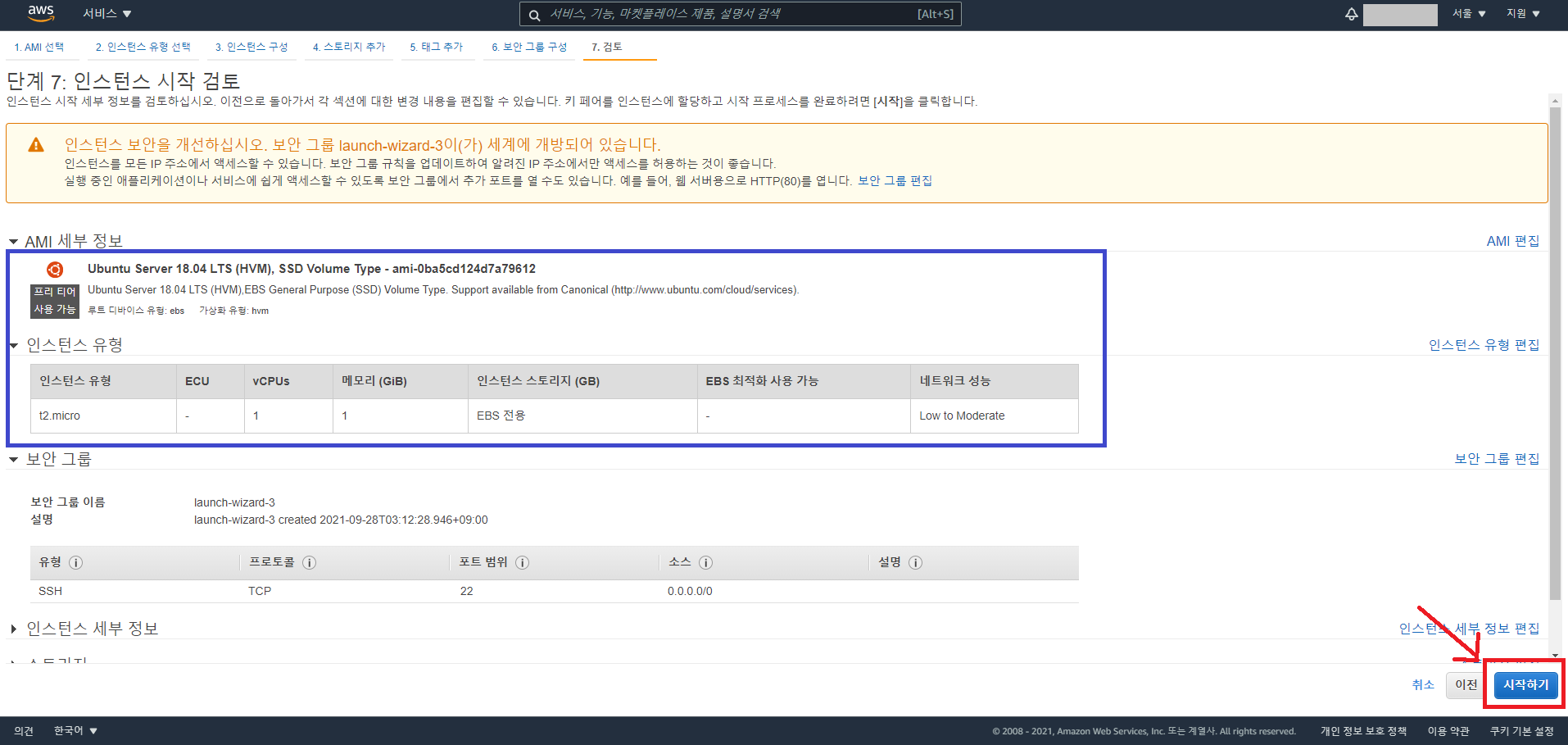This screenshot has height=745, width=1568.
Task: Open the 이용 약관 link
Action: coord(1448,731)
